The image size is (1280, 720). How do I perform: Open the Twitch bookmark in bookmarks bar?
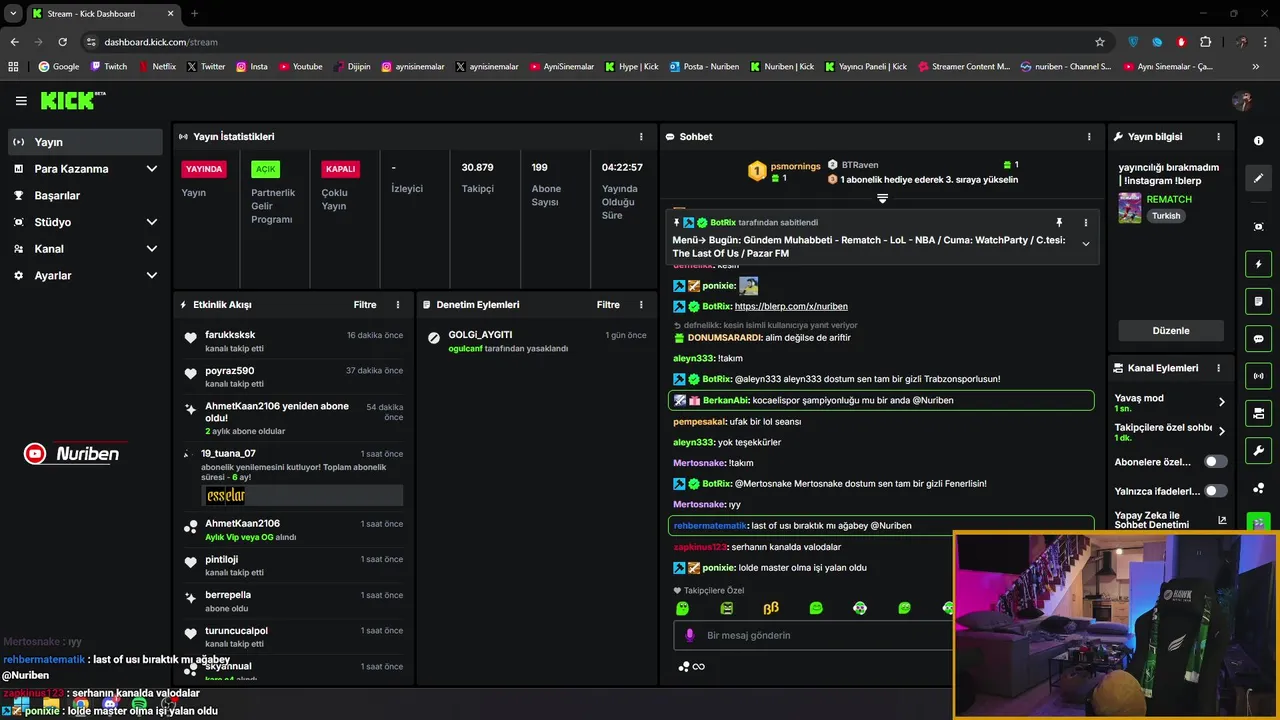click(109, 67)
